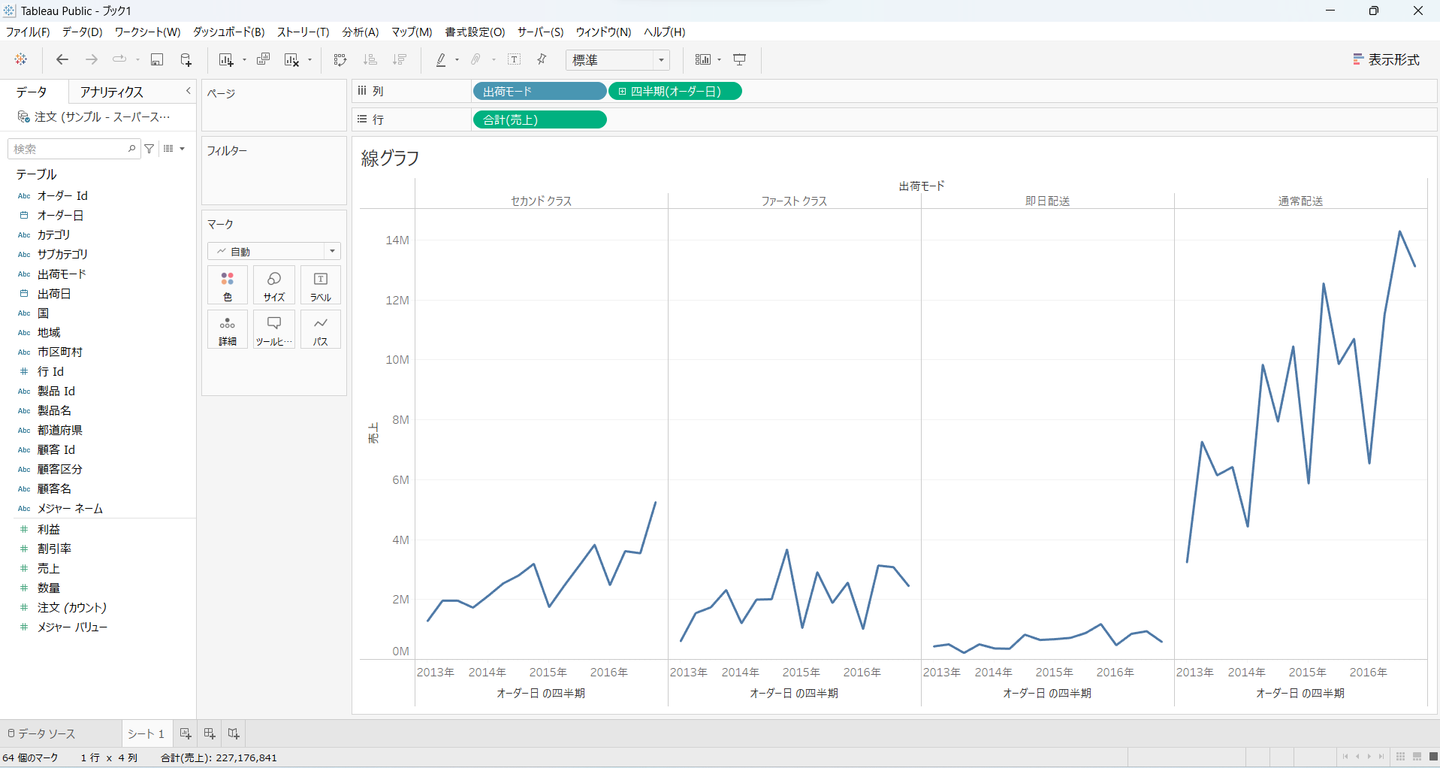The image size is (1440, 768).
Task: Go to the データ ソース tab
Action: tap(41, 734)
